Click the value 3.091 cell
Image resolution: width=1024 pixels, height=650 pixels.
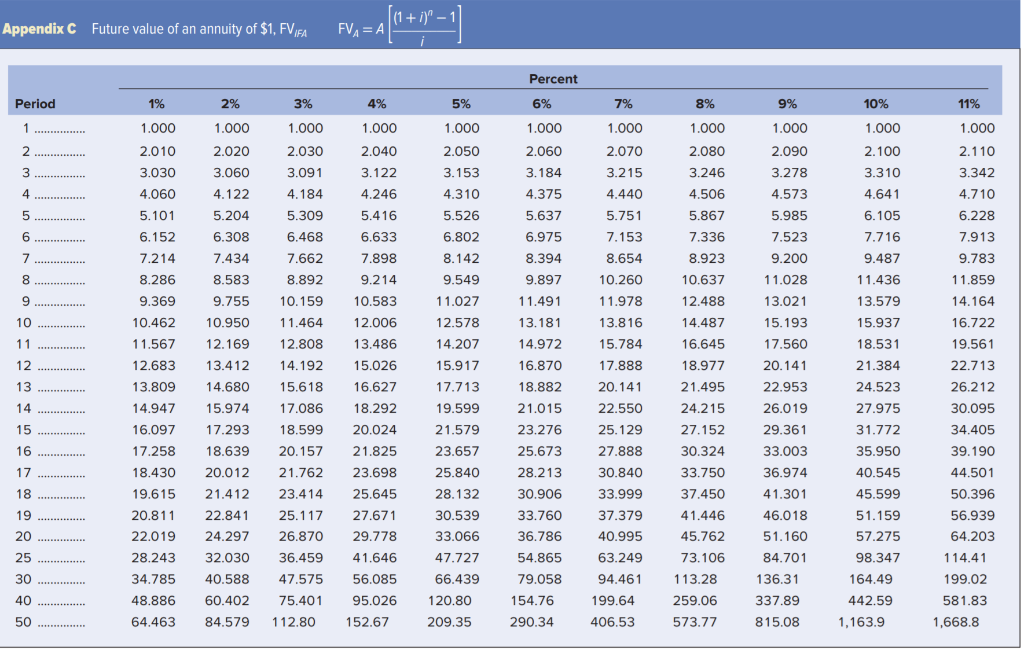[305, 173]
